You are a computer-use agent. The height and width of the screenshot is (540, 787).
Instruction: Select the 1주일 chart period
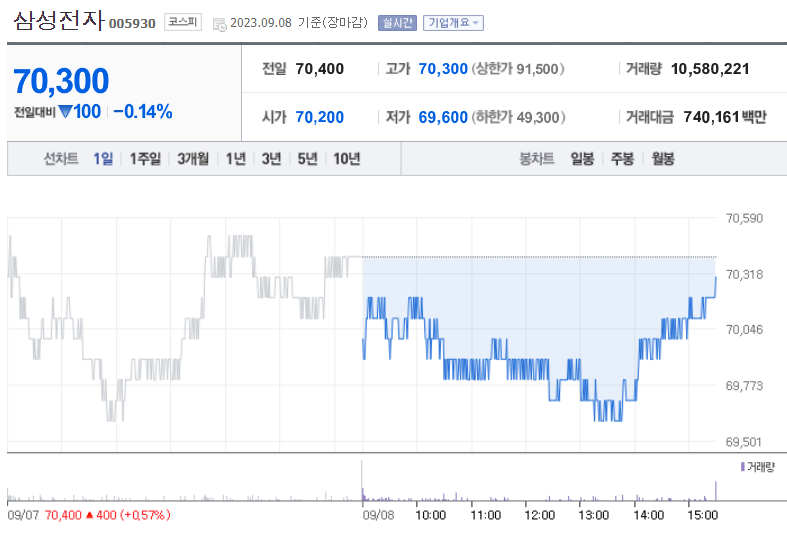point(145,159)
